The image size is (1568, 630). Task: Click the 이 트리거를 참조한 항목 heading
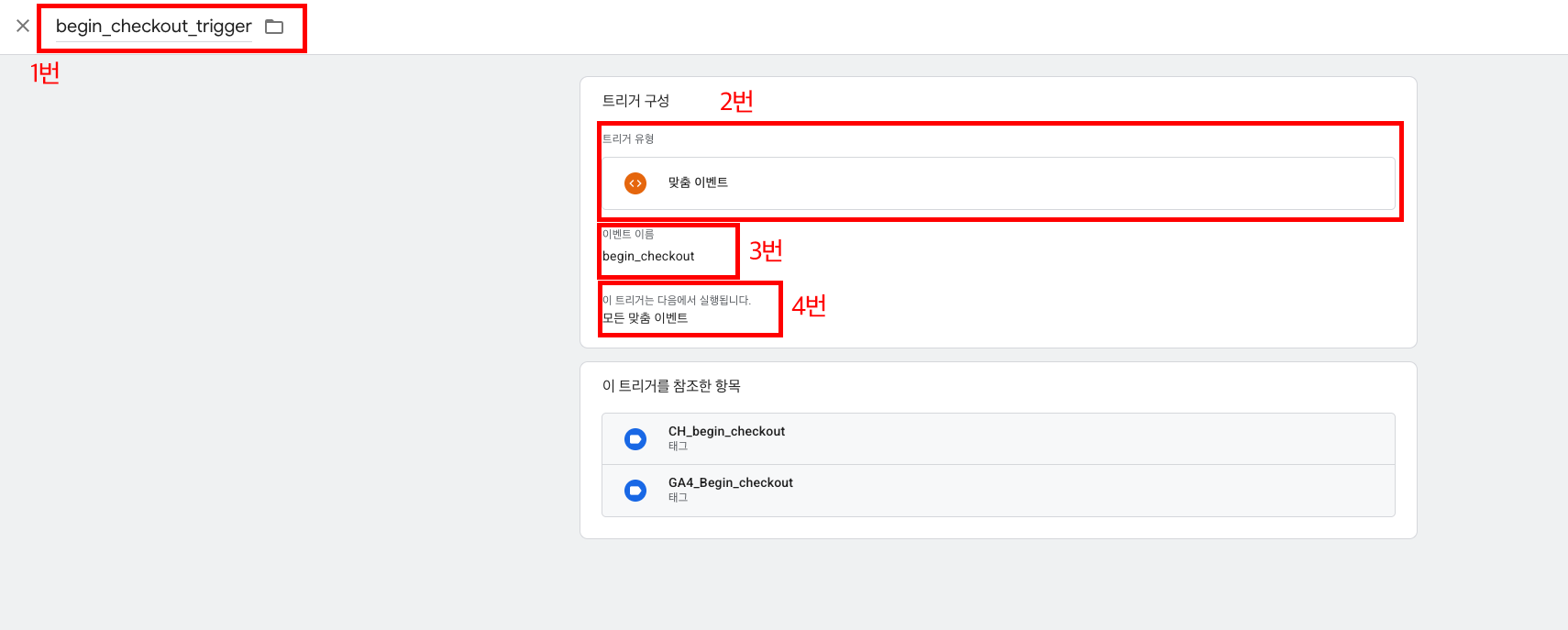(x=671, y=386)
